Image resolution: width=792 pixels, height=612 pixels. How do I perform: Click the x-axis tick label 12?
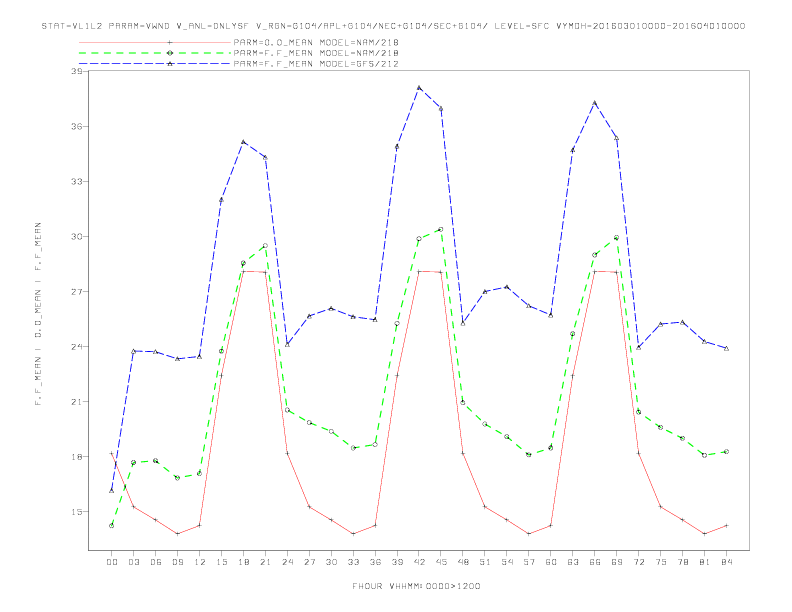(200, 562)
